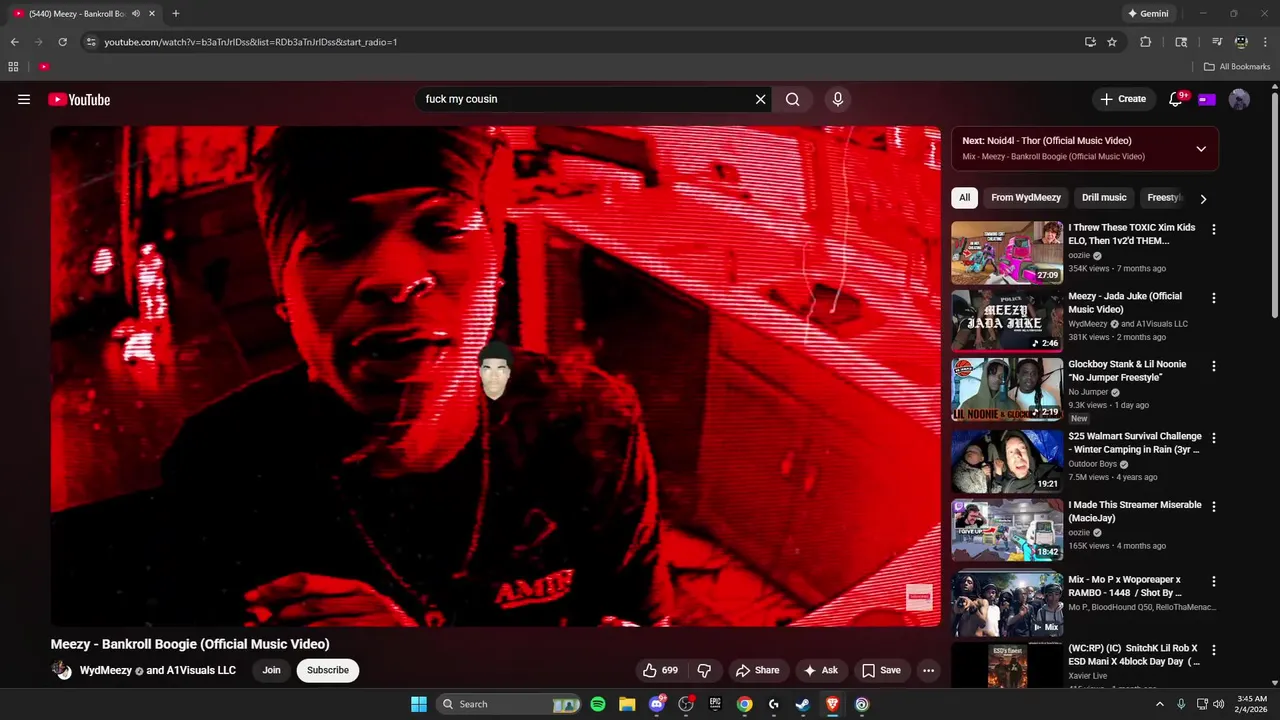Expand the Mix playlist panel chevron
Image resolution: width=1280 pixels, height=720 pixels.
click(1201, 149)
